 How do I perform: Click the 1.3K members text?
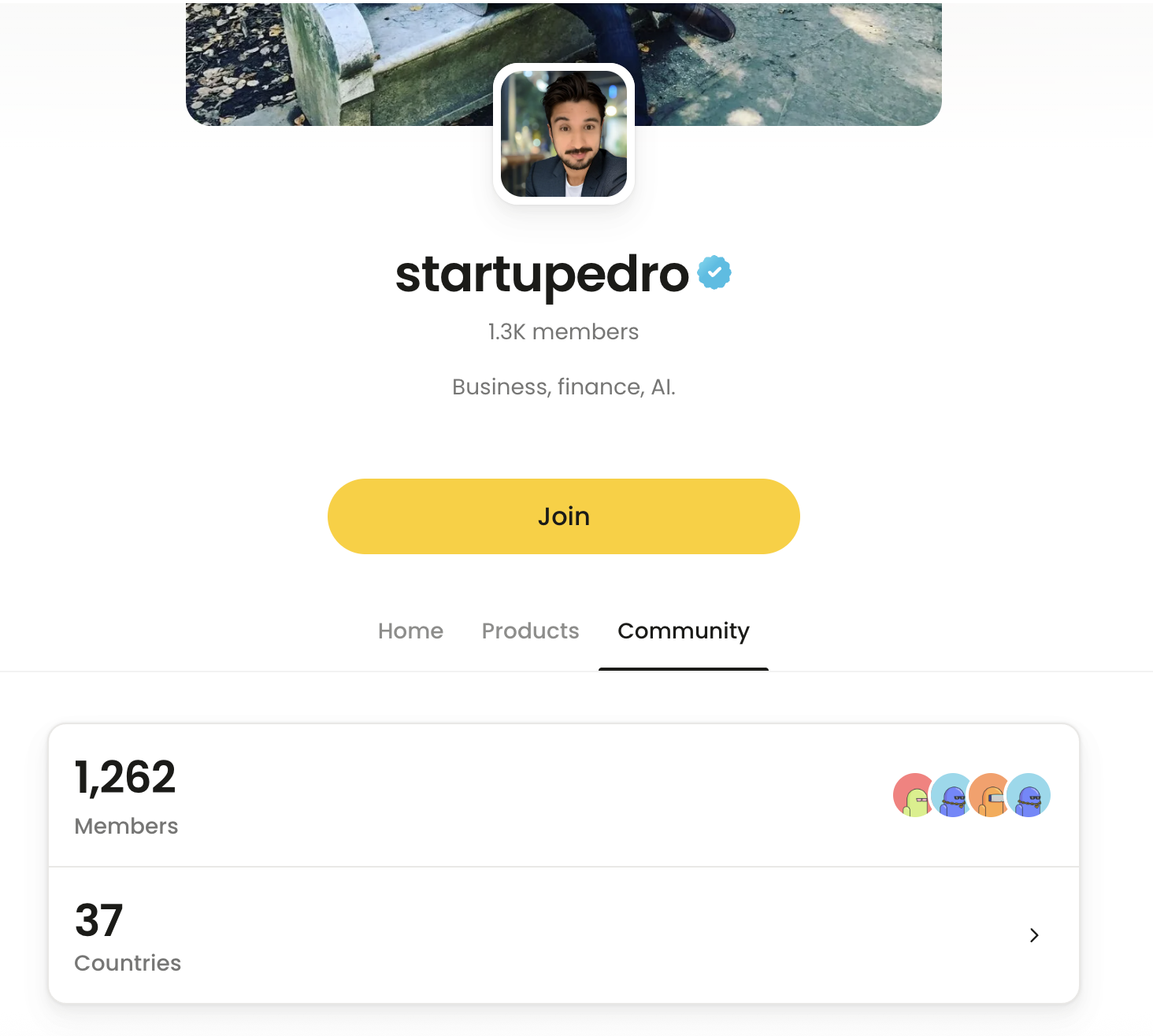coord(563,331)
